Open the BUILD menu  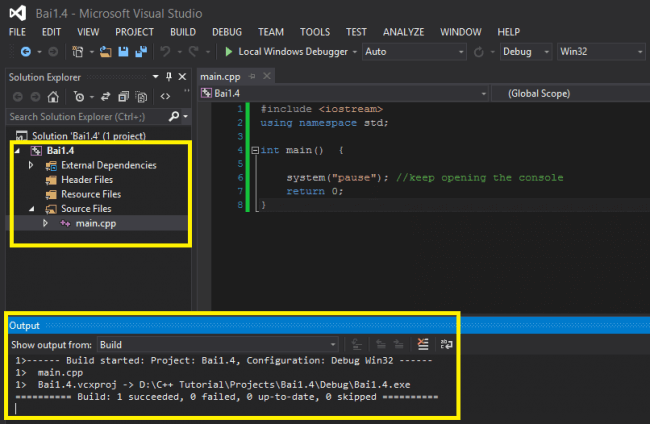pyautogui.click(x=183, y=32)
